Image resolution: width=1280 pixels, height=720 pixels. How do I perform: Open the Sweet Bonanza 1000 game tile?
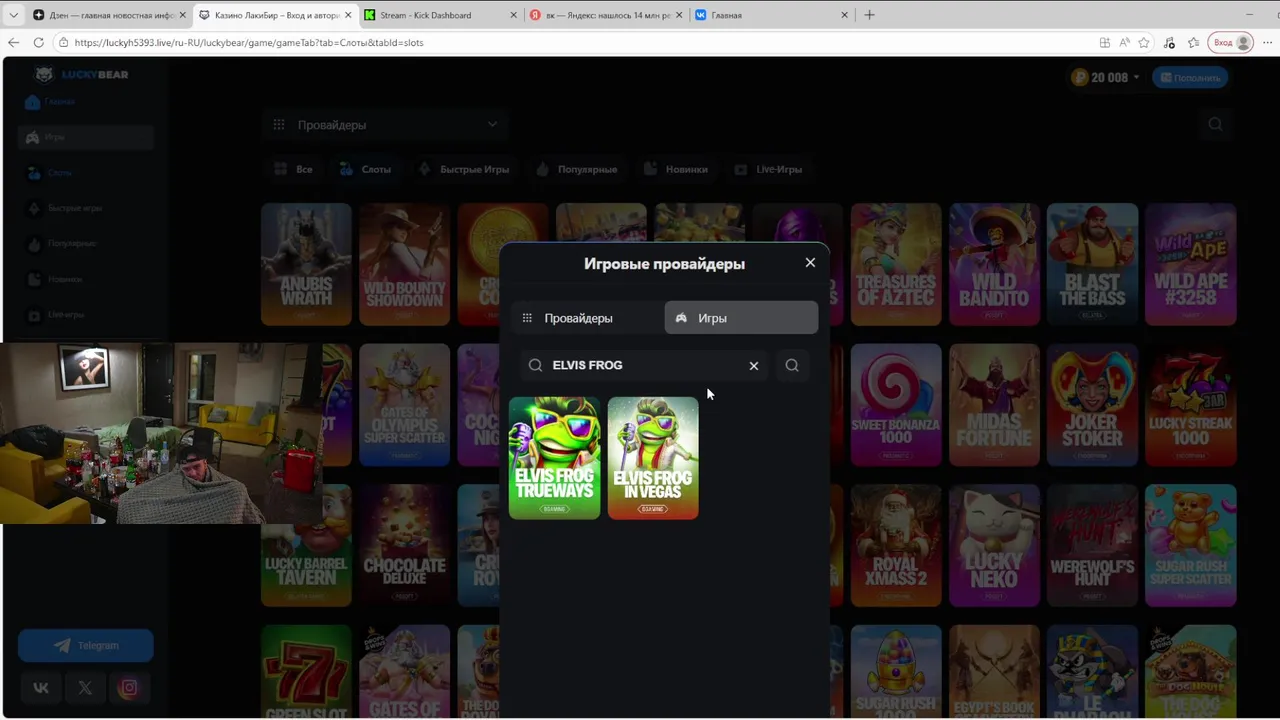click(896, 405)
